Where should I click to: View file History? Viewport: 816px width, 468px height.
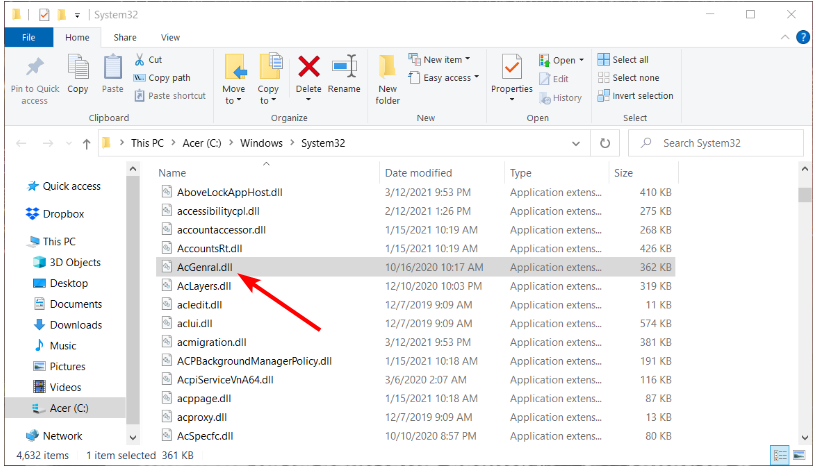pos(560,98)
